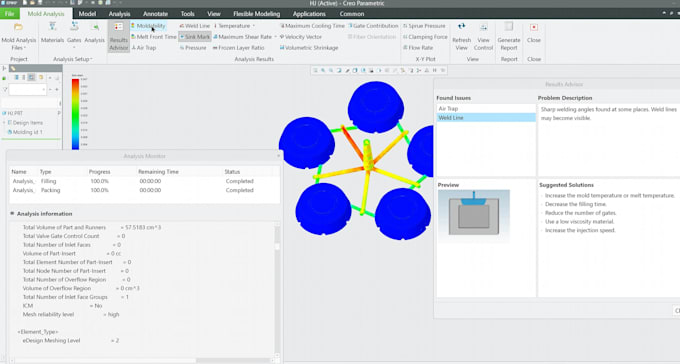Image resolution: width=680 pixels, height=364 pixels.
Task: Click 'Mesh reliability level' line
Action: click(71, 314)
